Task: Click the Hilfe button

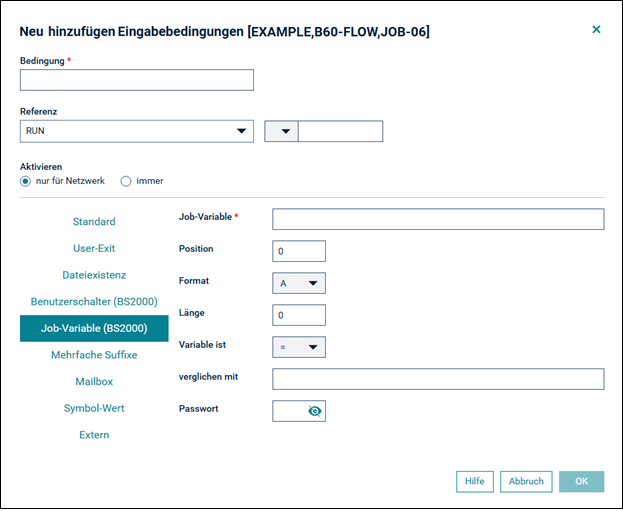Action: pyautogui.click(x=475, y=482)
